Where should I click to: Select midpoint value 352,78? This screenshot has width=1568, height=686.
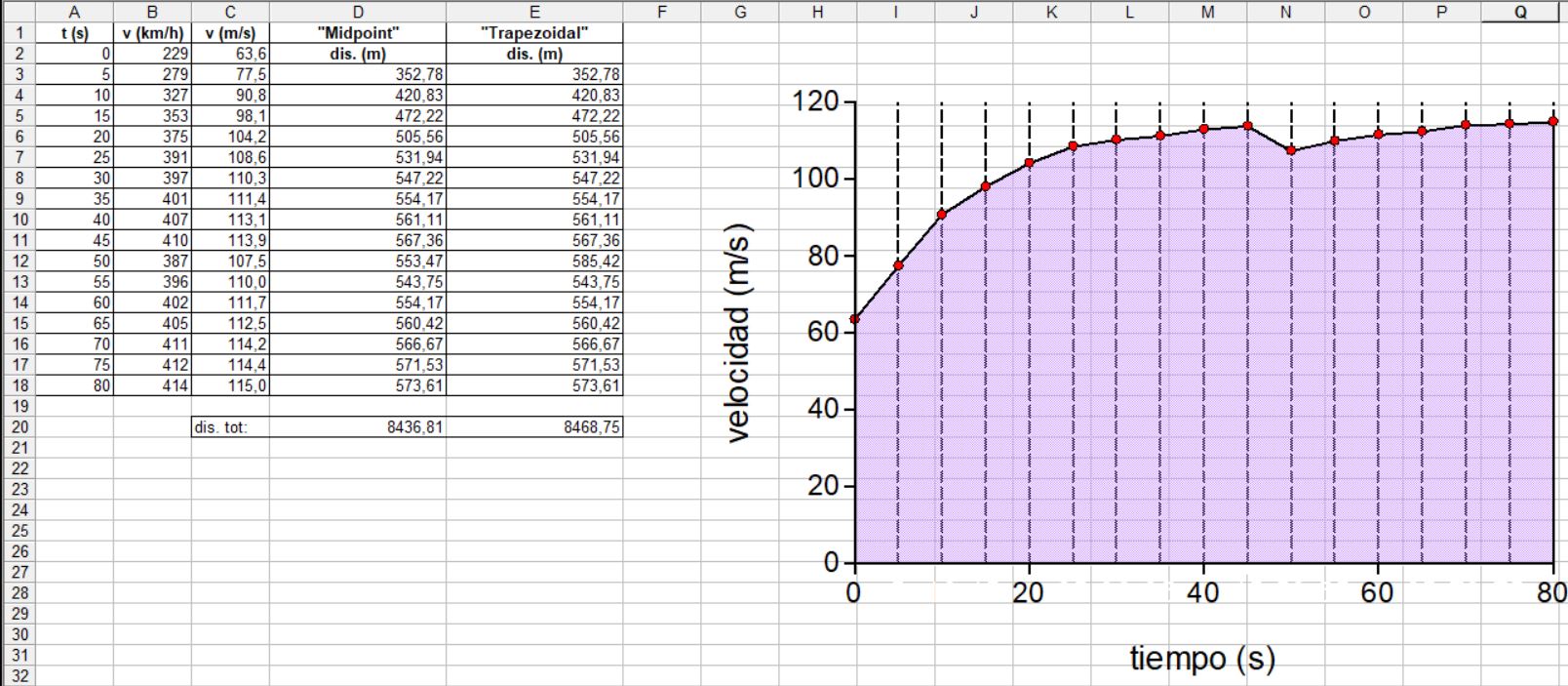[x=358, y=74]
